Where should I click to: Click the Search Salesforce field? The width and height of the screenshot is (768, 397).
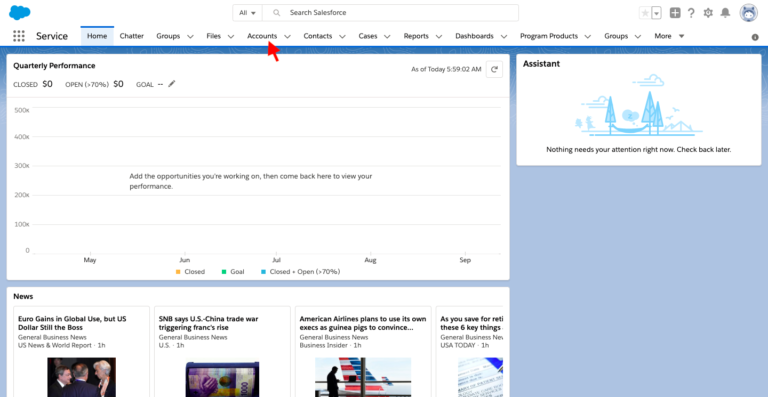pos(390,13)
